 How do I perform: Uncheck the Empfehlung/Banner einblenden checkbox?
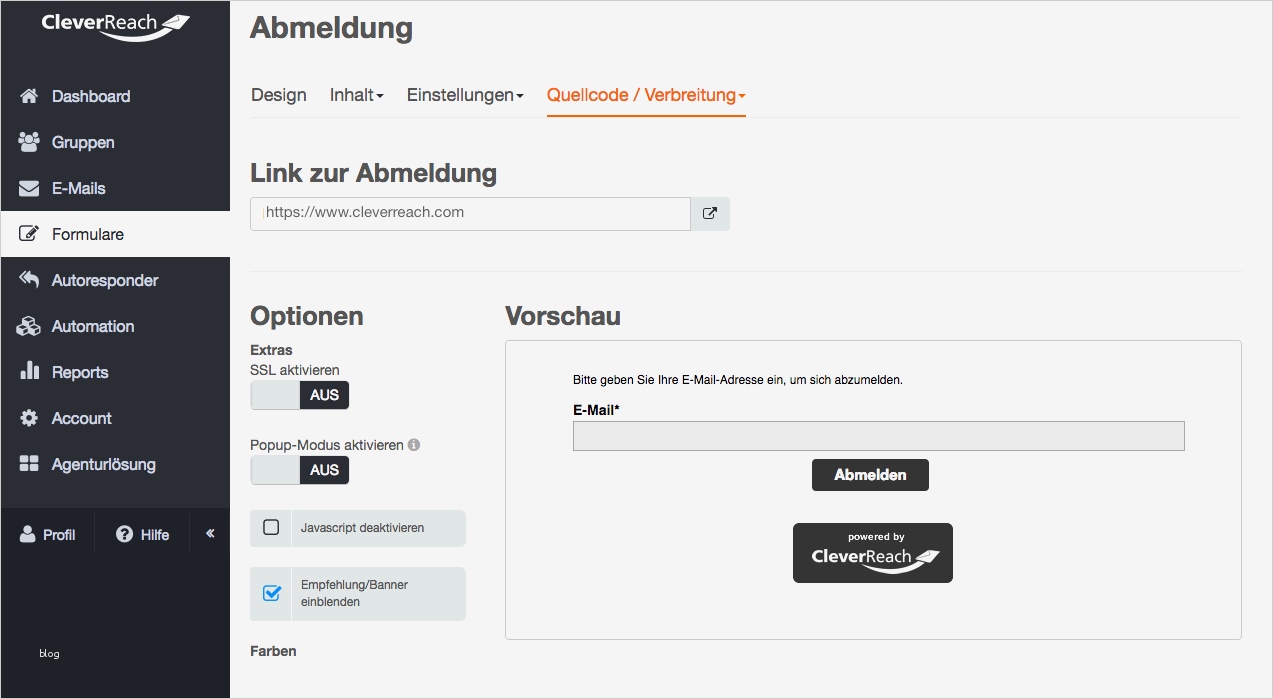coord(271,593)
